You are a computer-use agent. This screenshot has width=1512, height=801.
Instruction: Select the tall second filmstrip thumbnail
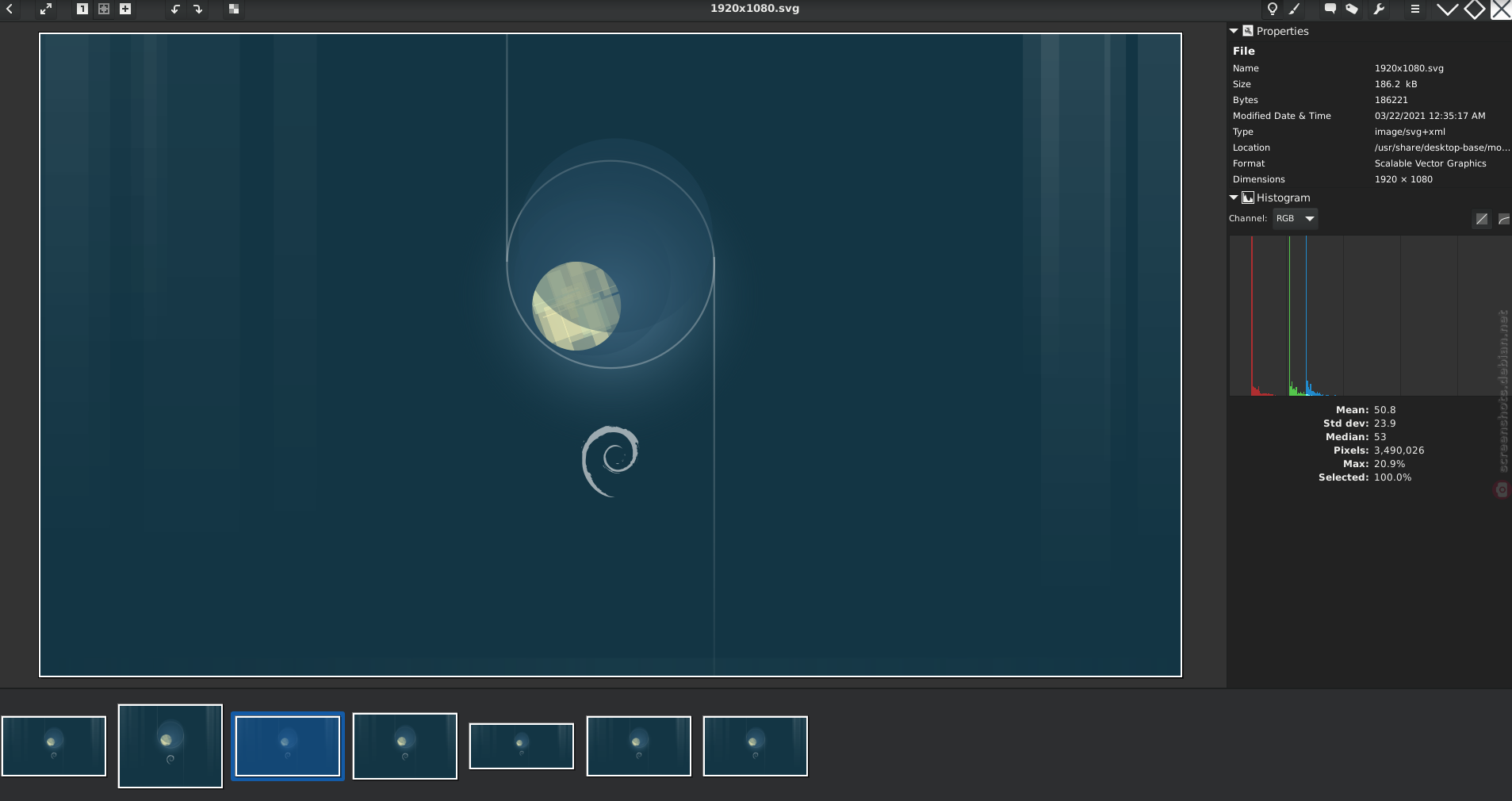pyautogui.click(x=170, y=746)
